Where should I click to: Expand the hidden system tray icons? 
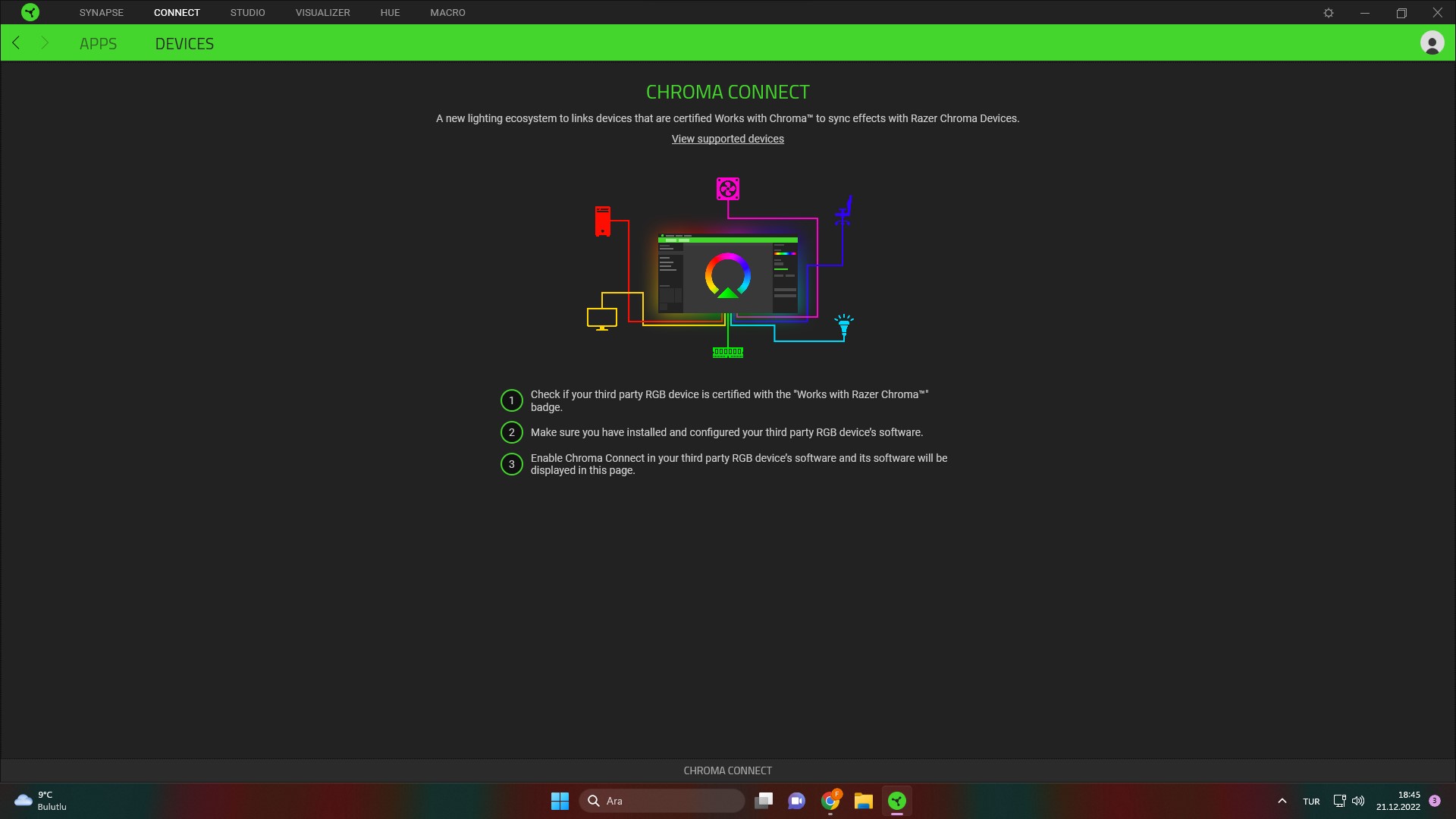coord(1282,801)
